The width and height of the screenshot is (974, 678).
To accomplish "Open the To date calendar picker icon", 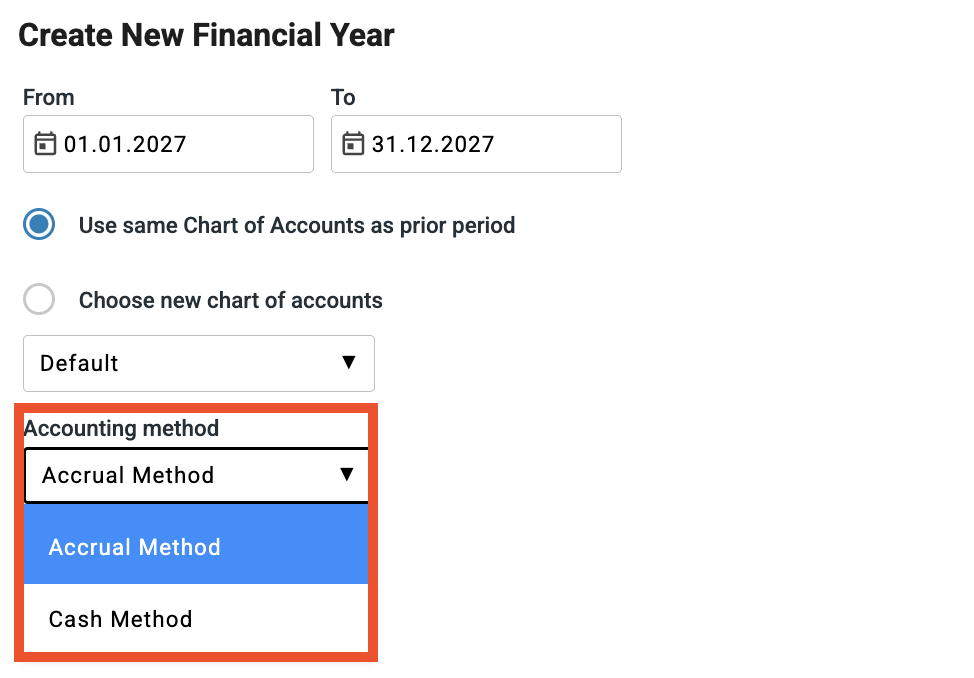I will (352, 144).
